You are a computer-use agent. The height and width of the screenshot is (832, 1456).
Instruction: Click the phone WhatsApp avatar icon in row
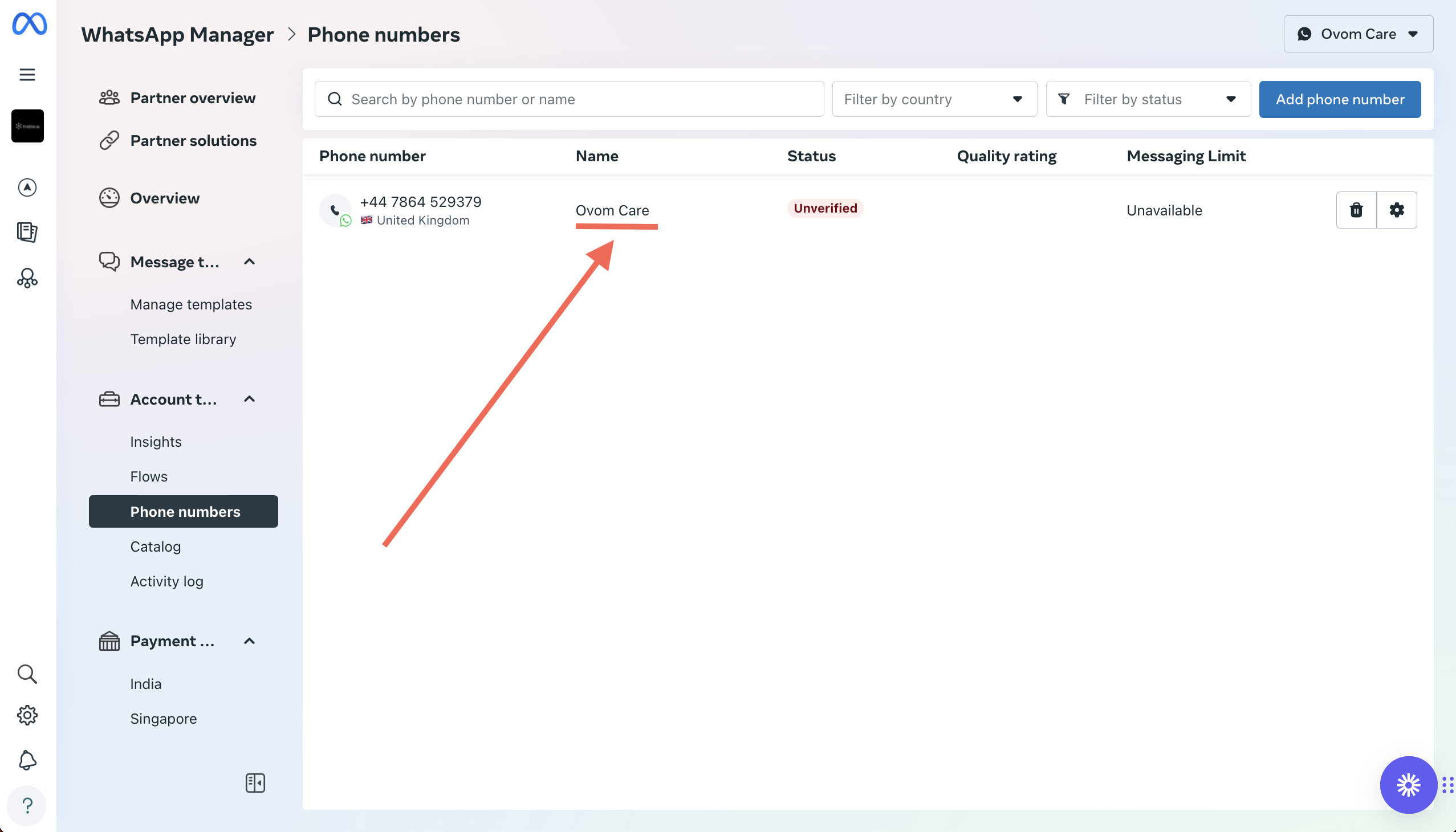[x=336, y=211]
